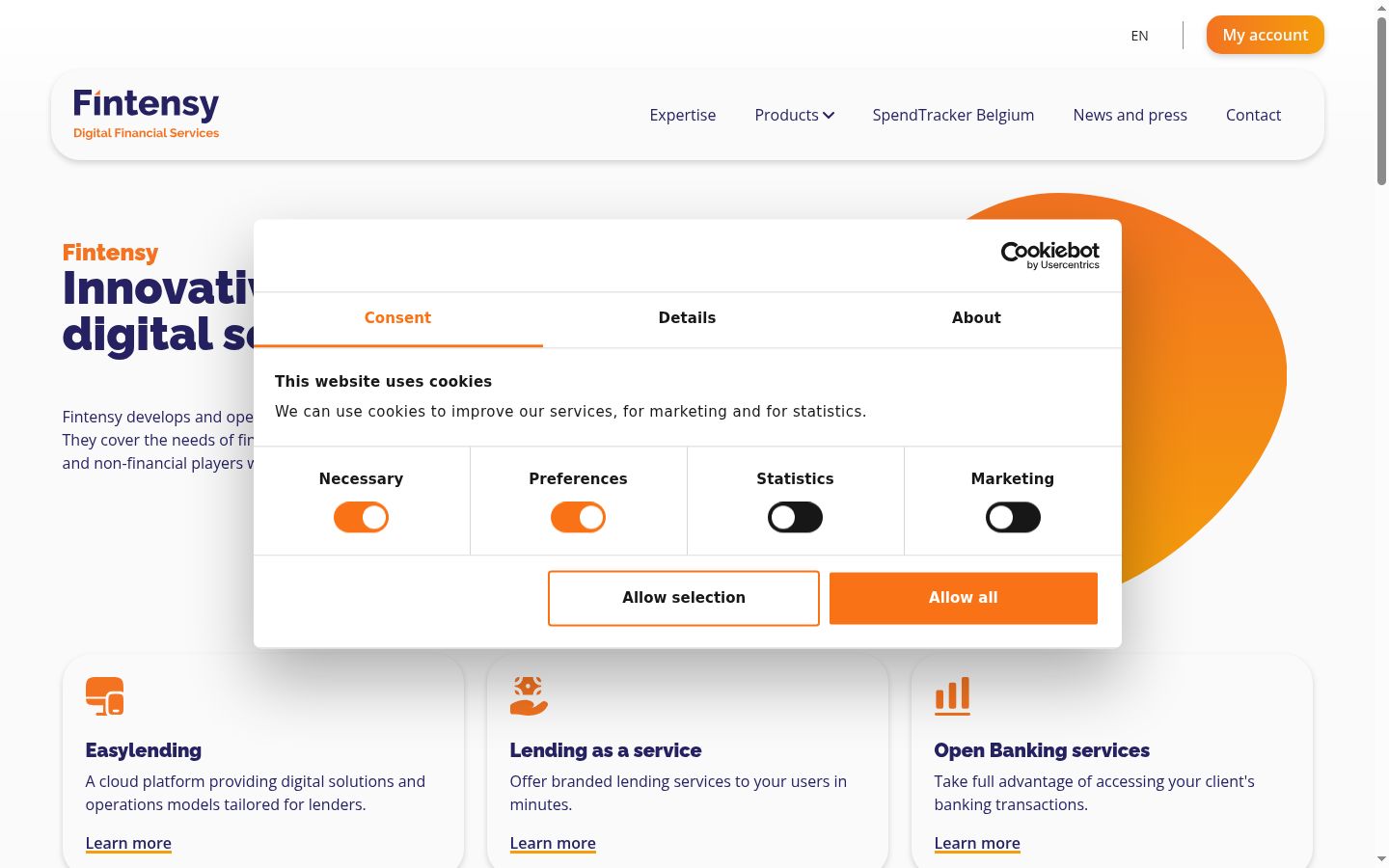This screenshot has height=868, width=1389.
Task: Expand the Products dropdown menu
Action: click(x=794, y=115)
